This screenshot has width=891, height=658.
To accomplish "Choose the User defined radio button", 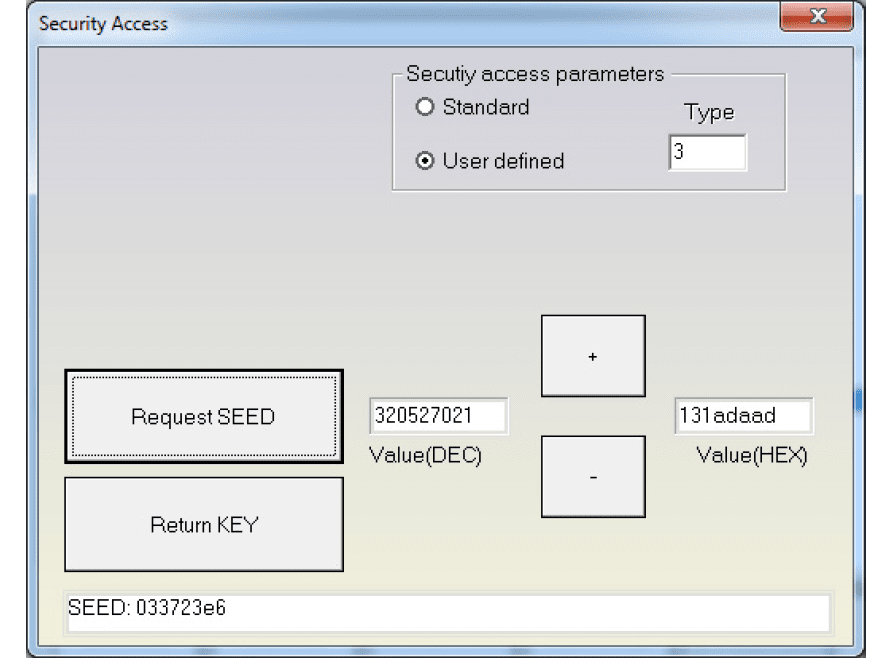I will click(x=426, y=161).
